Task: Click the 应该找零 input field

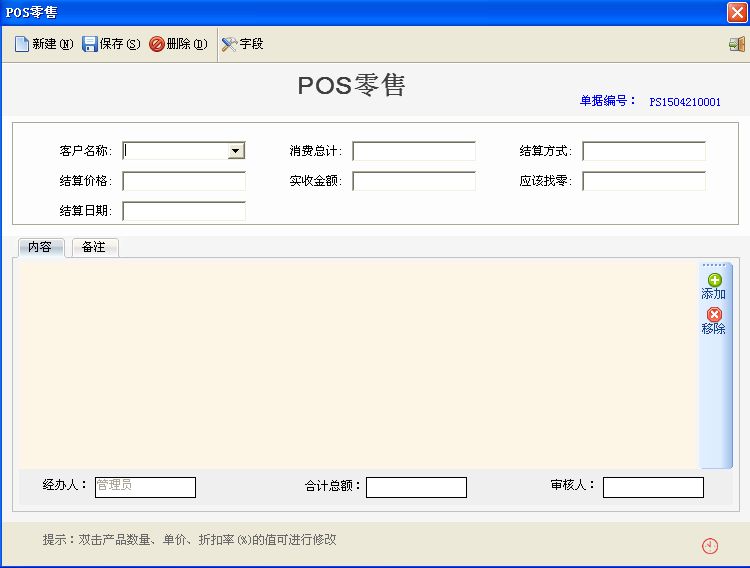Action: 644,181
